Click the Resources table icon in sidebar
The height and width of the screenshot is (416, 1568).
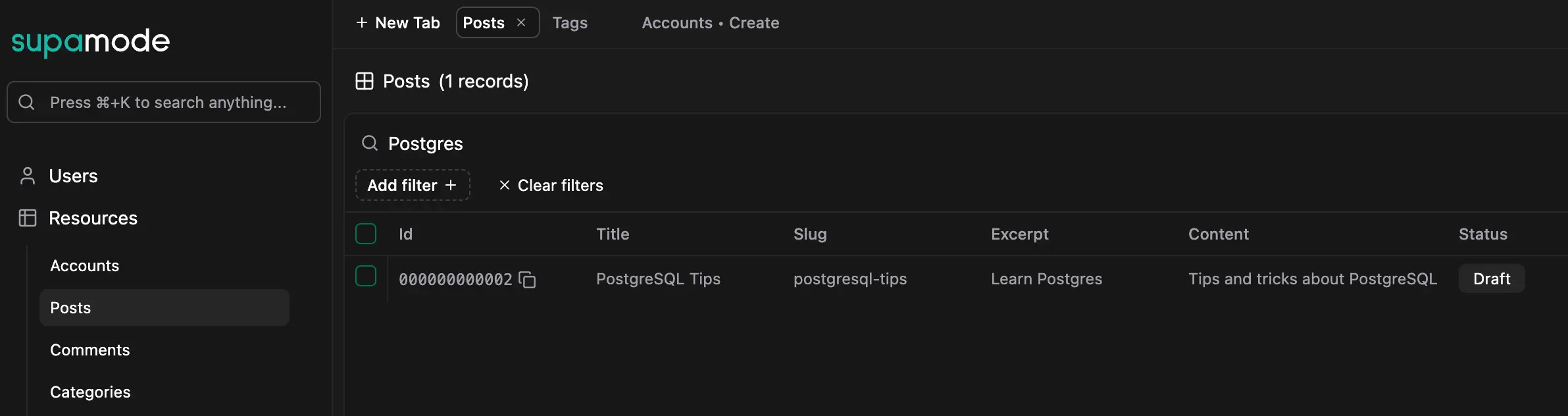click(28, 218)
